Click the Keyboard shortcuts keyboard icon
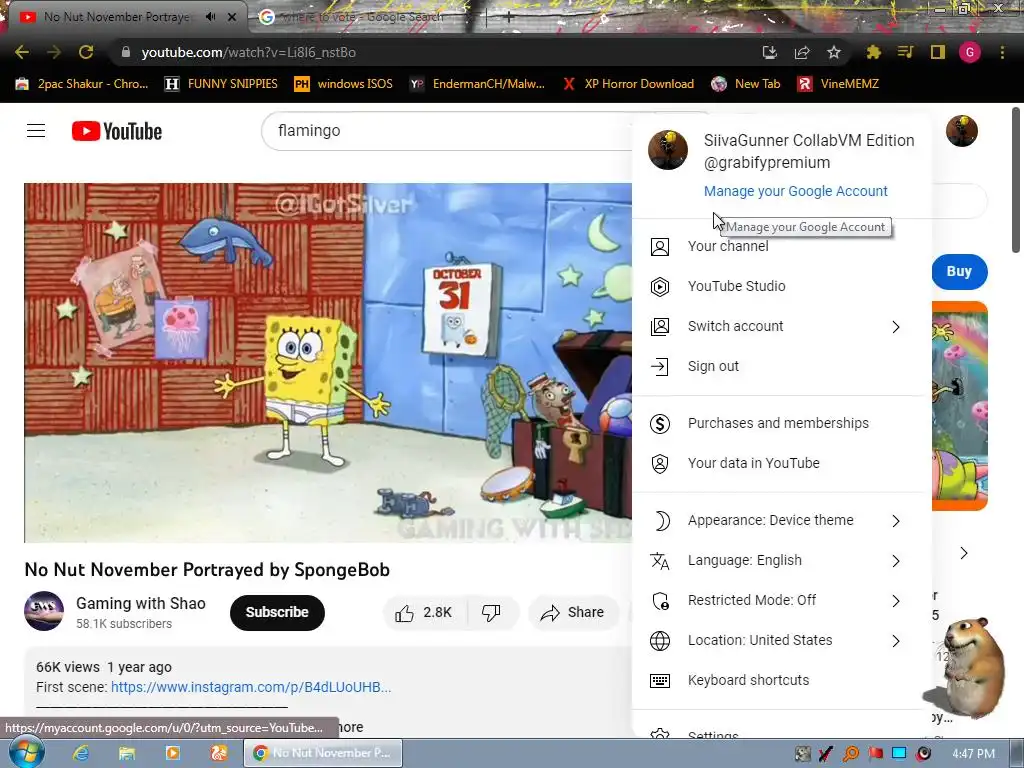Screen dimensions: 1024x768 coord(660,680)
